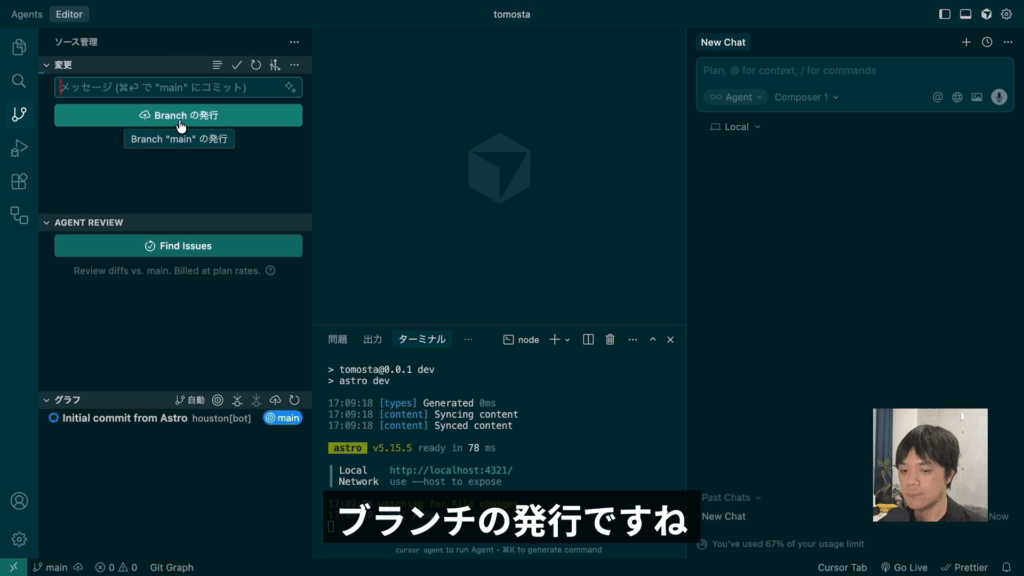The image size is (1024, 576).
Task: Open chat history clock icon
Action: point(987,42)
